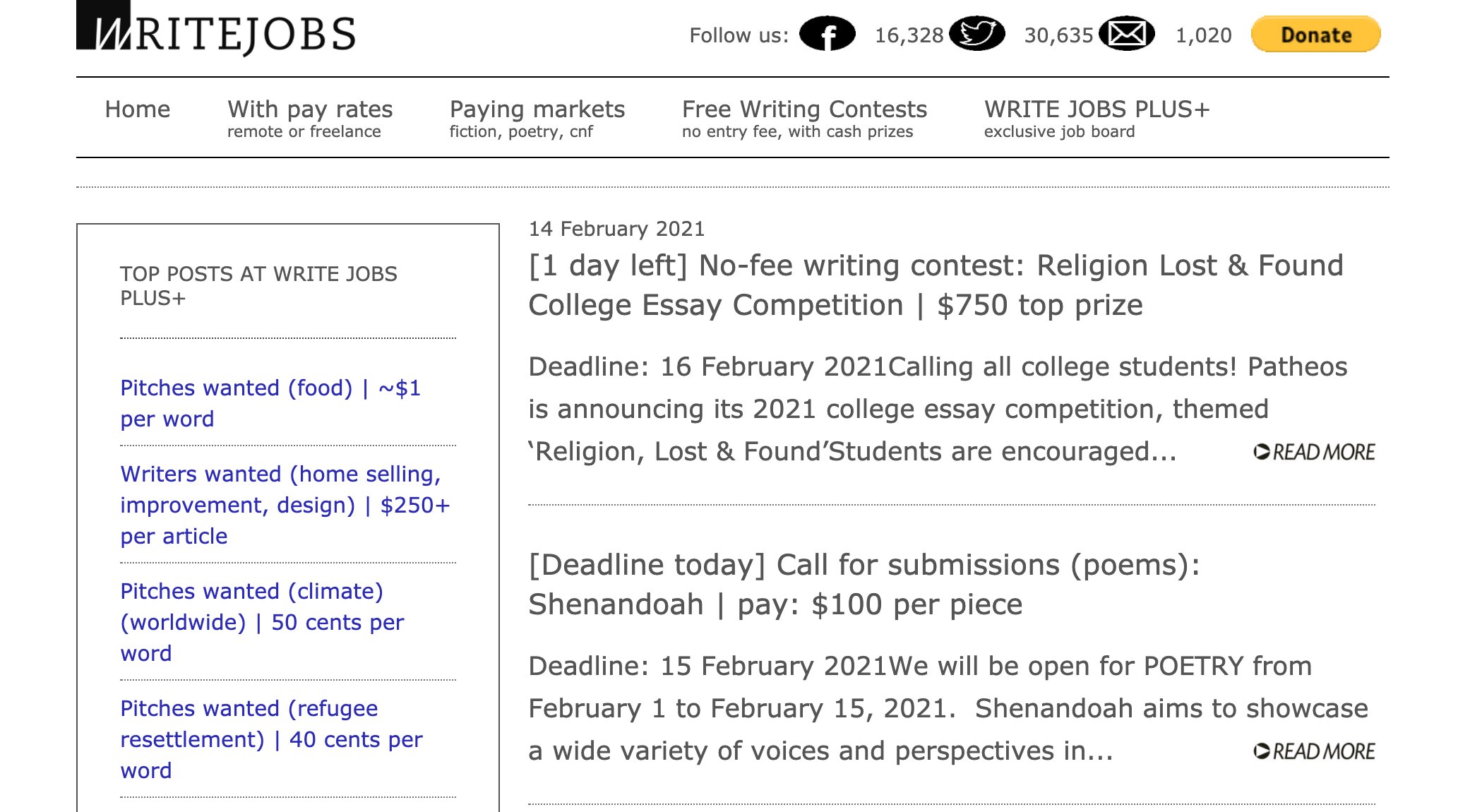Viewport: 1470px width, 812px height.
Task: Open email subscription via envelope icon
Action: click(x=1128, y=32)
